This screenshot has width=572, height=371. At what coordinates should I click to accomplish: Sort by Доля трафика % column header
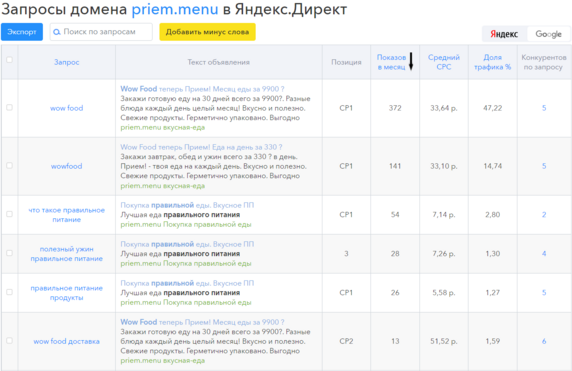(492, 62)
